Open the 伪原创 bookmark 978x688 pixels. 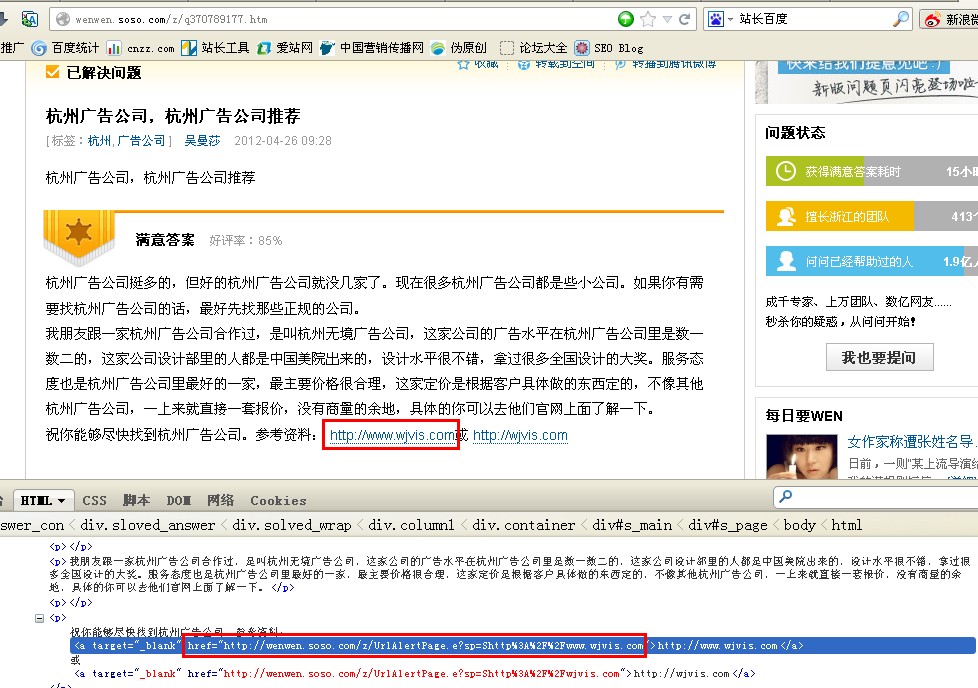coord(436,46)
